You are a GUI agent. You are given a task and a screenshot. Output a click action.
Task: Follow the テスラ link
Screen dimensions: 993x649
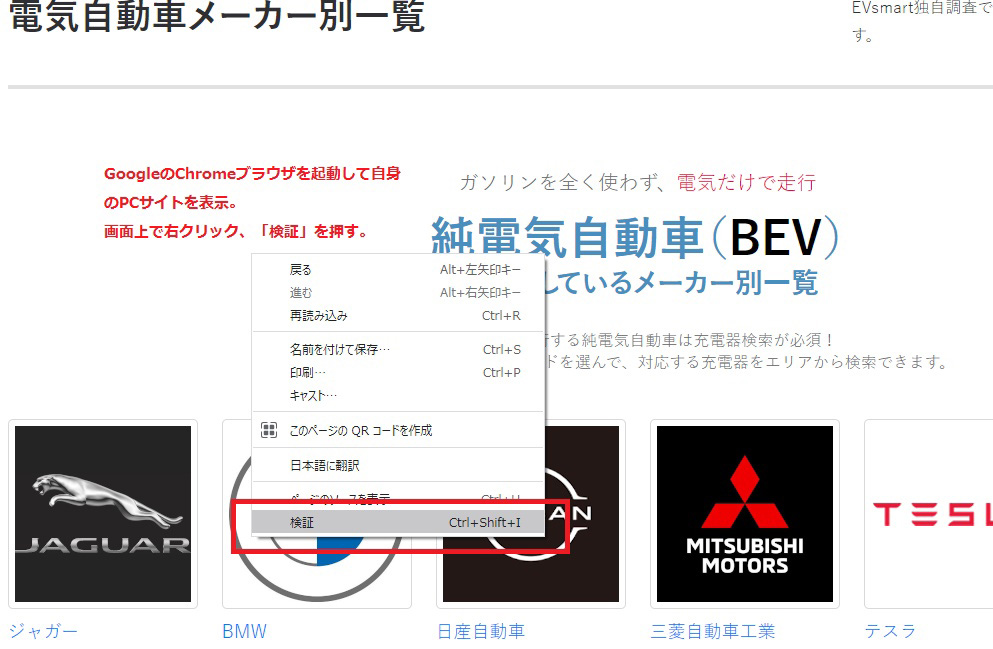(890, 631)
